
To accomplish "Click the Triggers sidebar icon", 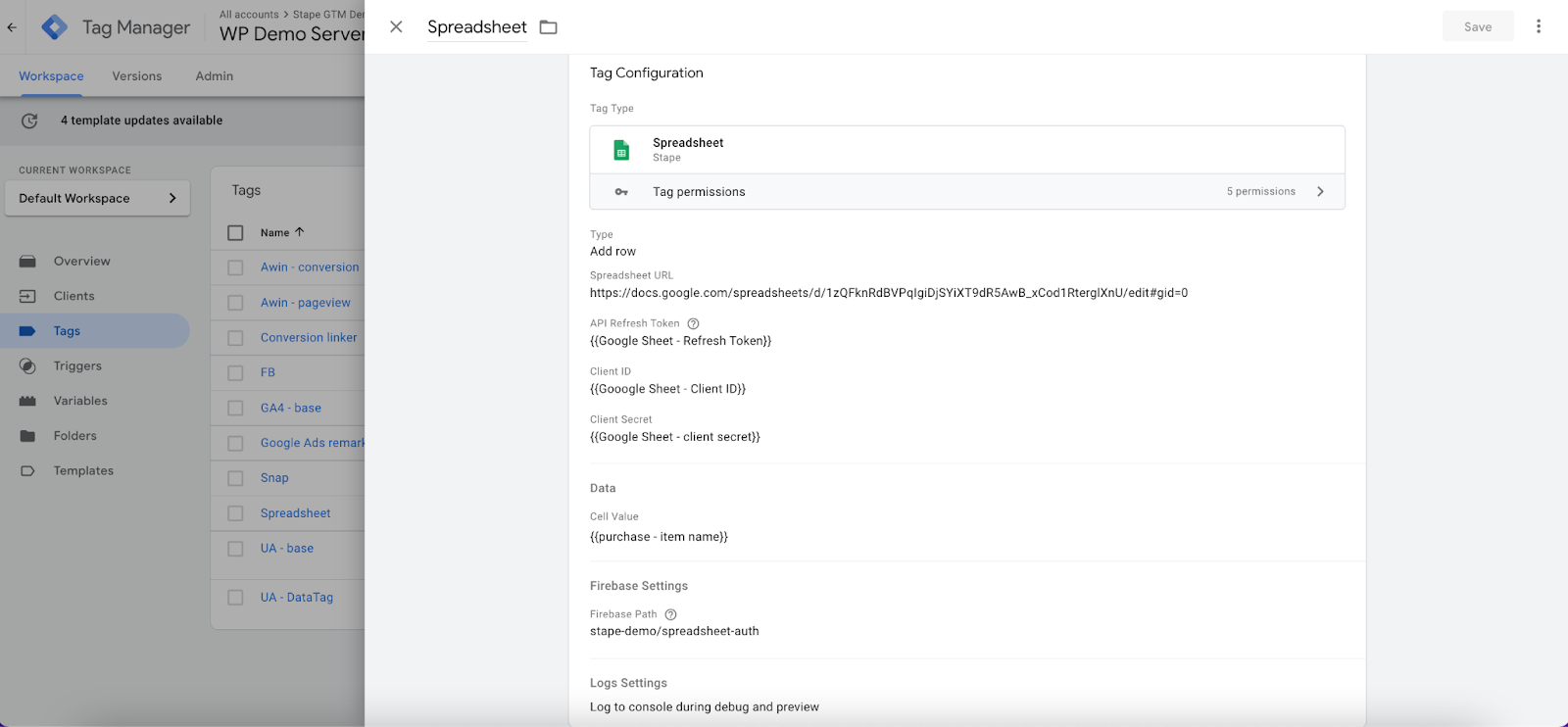I will click(27, 366).
